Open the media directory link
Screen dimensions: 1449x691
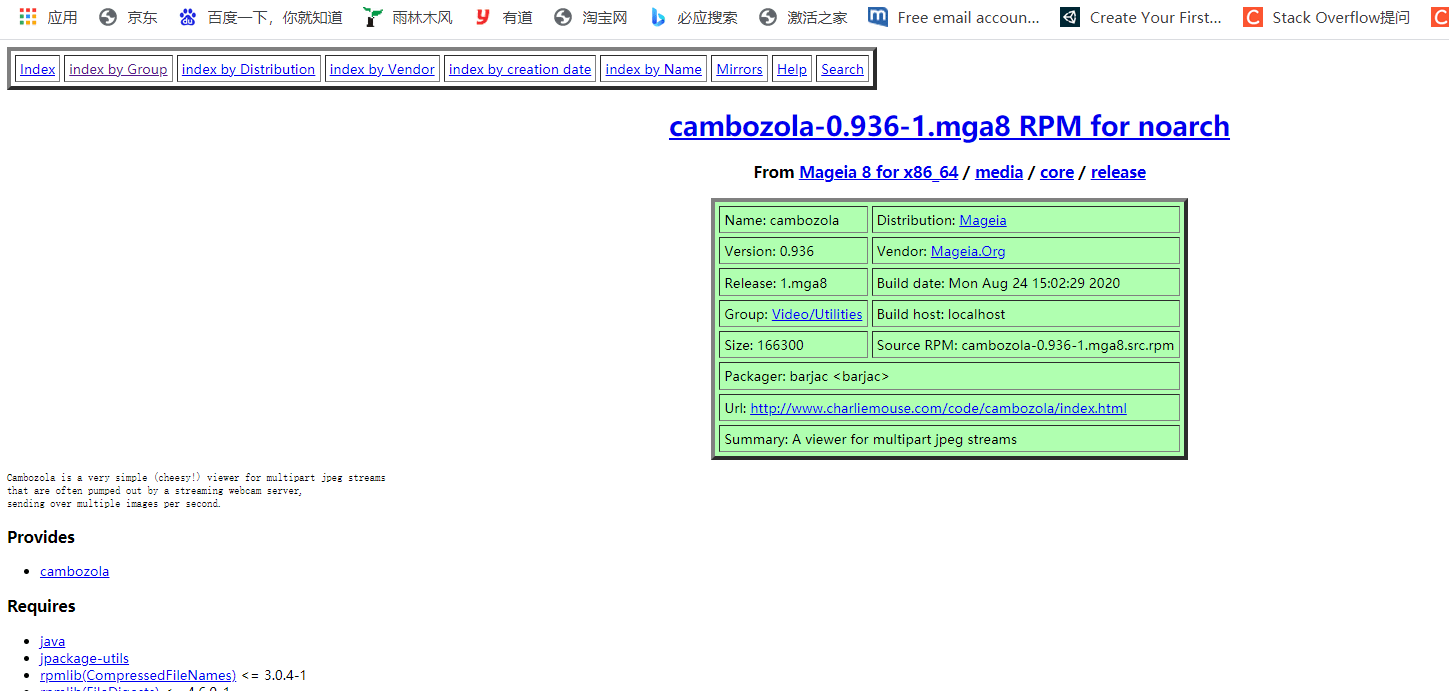pos(999,172)
